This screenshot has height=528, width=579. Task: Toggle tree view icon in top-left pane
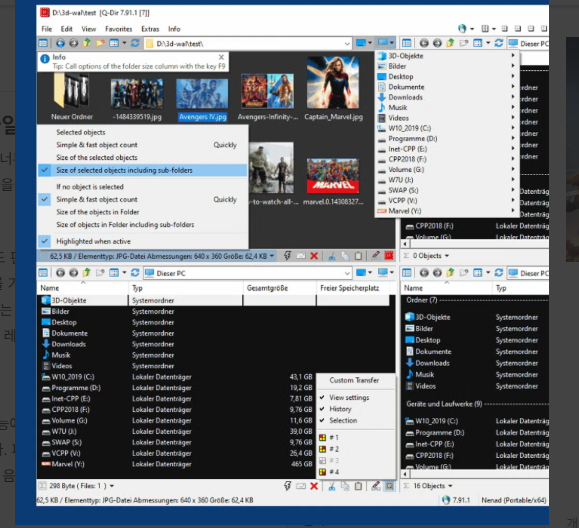click(x=43, y=43)
